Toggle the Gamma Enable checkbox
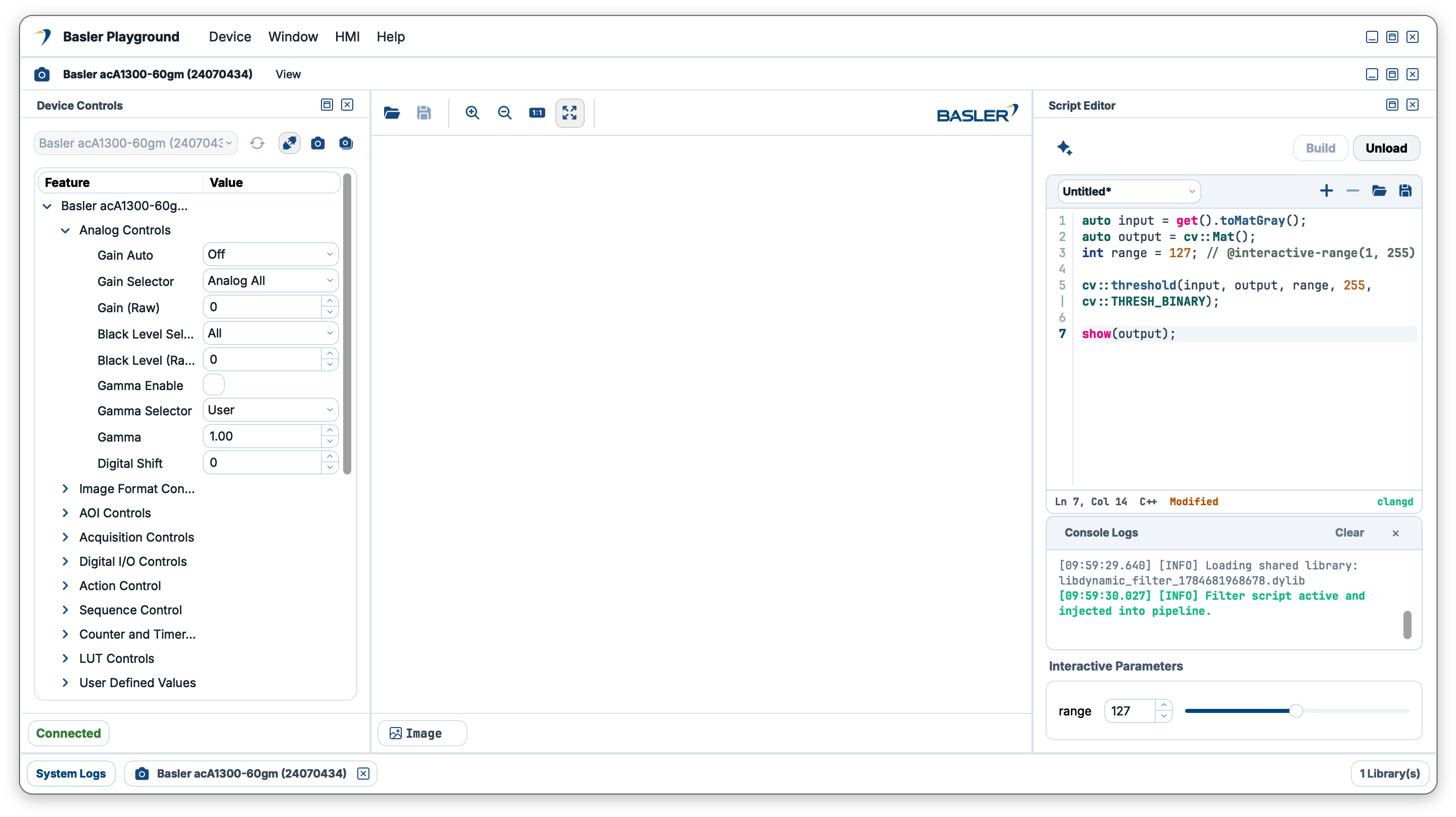This screenshot has height=817, width=1456. (x=214, y=385)
